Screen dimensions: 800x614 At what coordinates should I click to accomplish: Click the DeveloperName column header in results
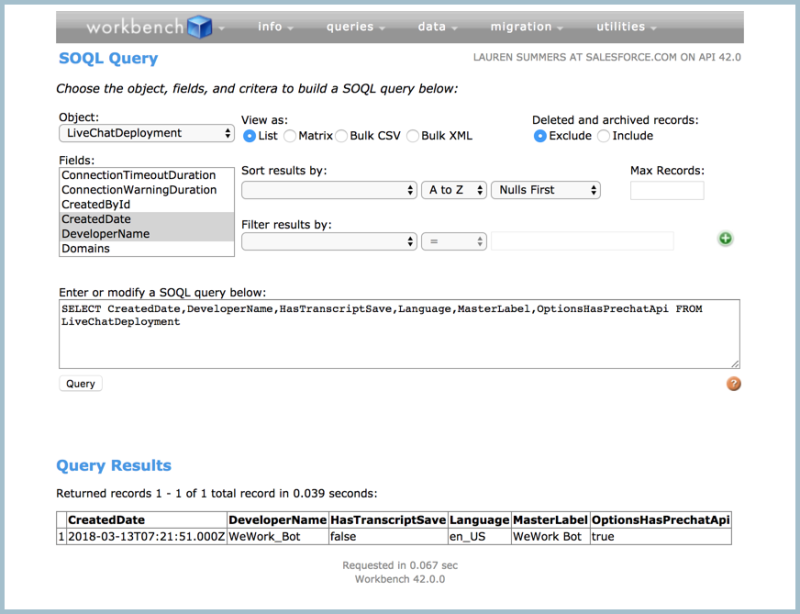[x=278, y=520]
